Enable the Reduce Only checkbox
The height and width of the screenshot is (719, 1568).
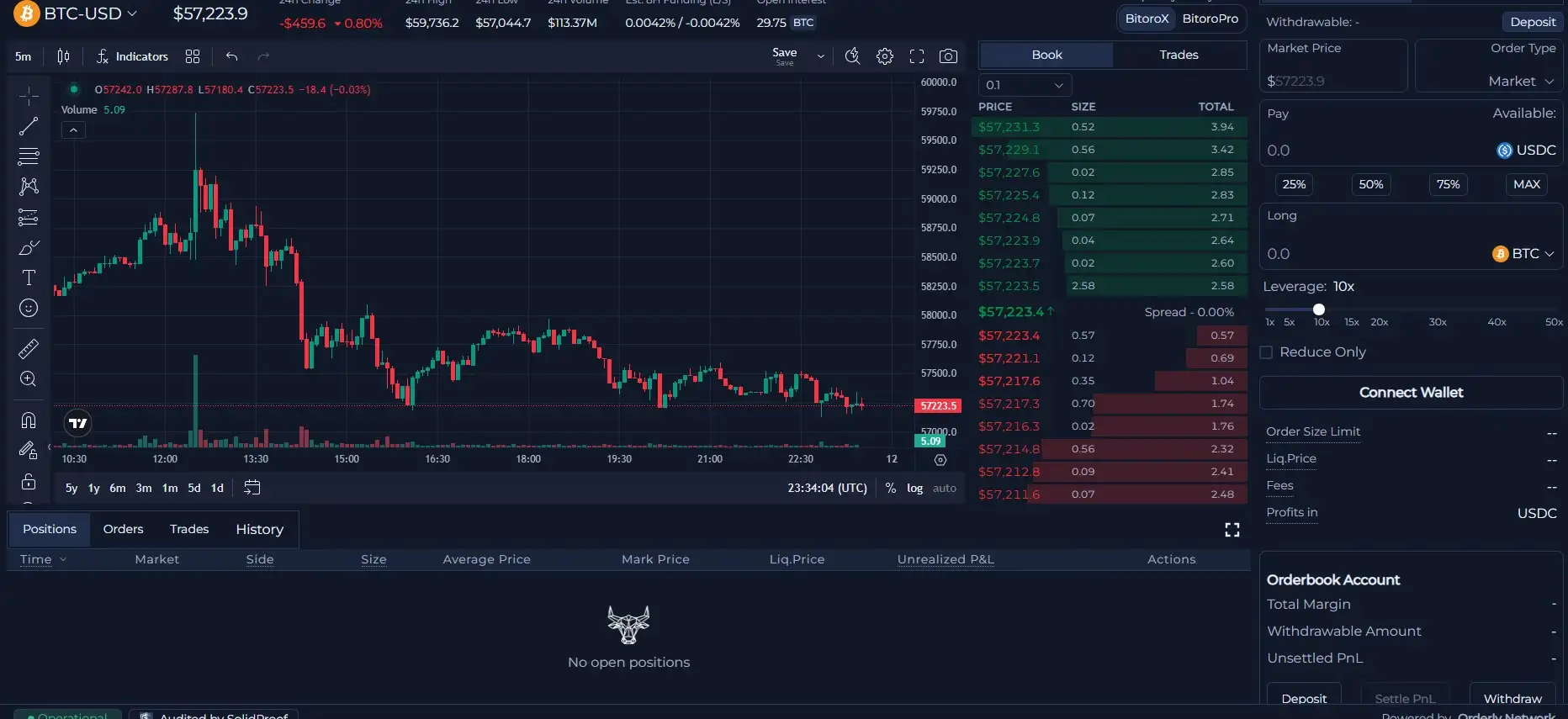[1266, 352]
